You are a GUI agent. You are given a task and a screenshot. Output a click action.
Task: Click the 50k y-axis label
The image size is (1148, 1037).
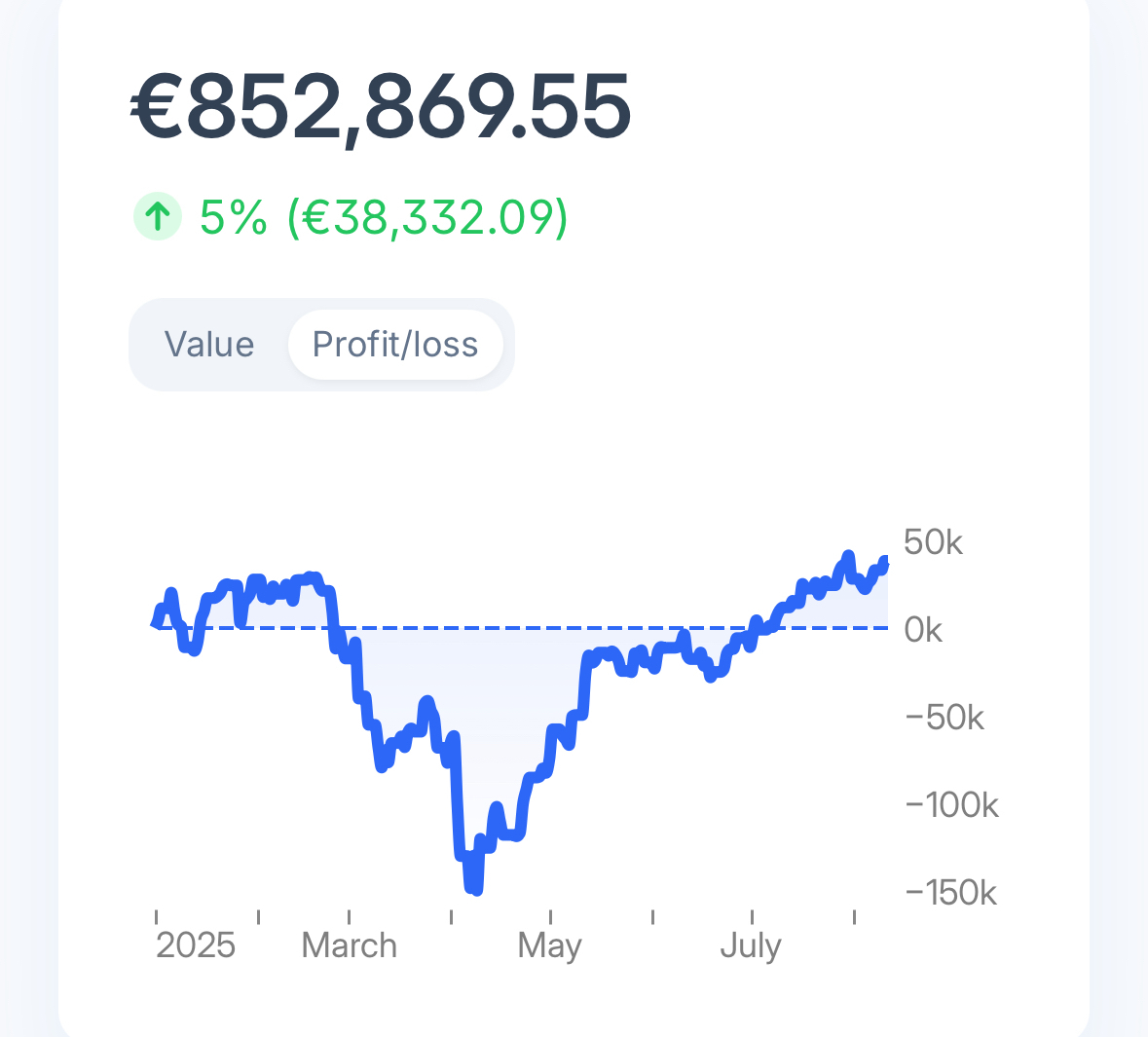pyautogui.click(x=933, y=542)
